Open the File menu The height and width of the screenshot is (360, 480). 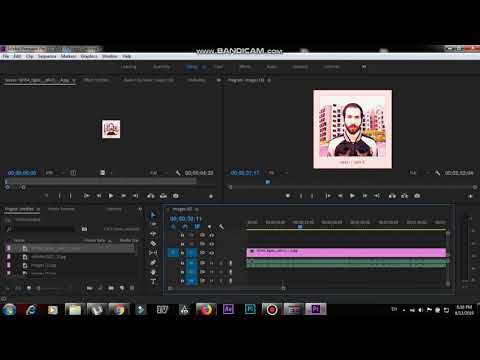tap(6, 56)
